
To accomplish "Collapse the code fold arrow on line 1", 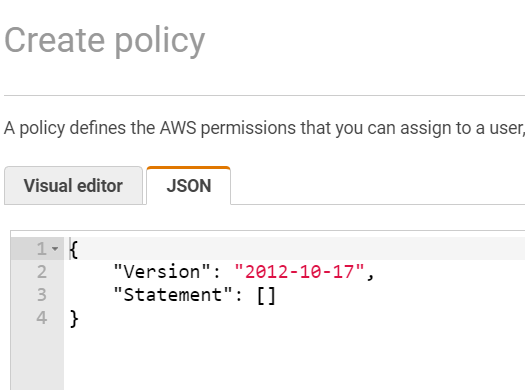I will [x=55, y=248].
